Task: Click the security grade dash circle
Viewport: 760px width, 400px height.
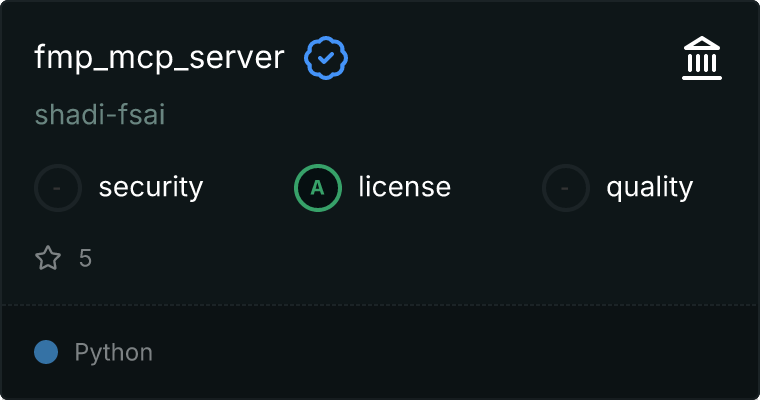Action: [x=59, y=187]
